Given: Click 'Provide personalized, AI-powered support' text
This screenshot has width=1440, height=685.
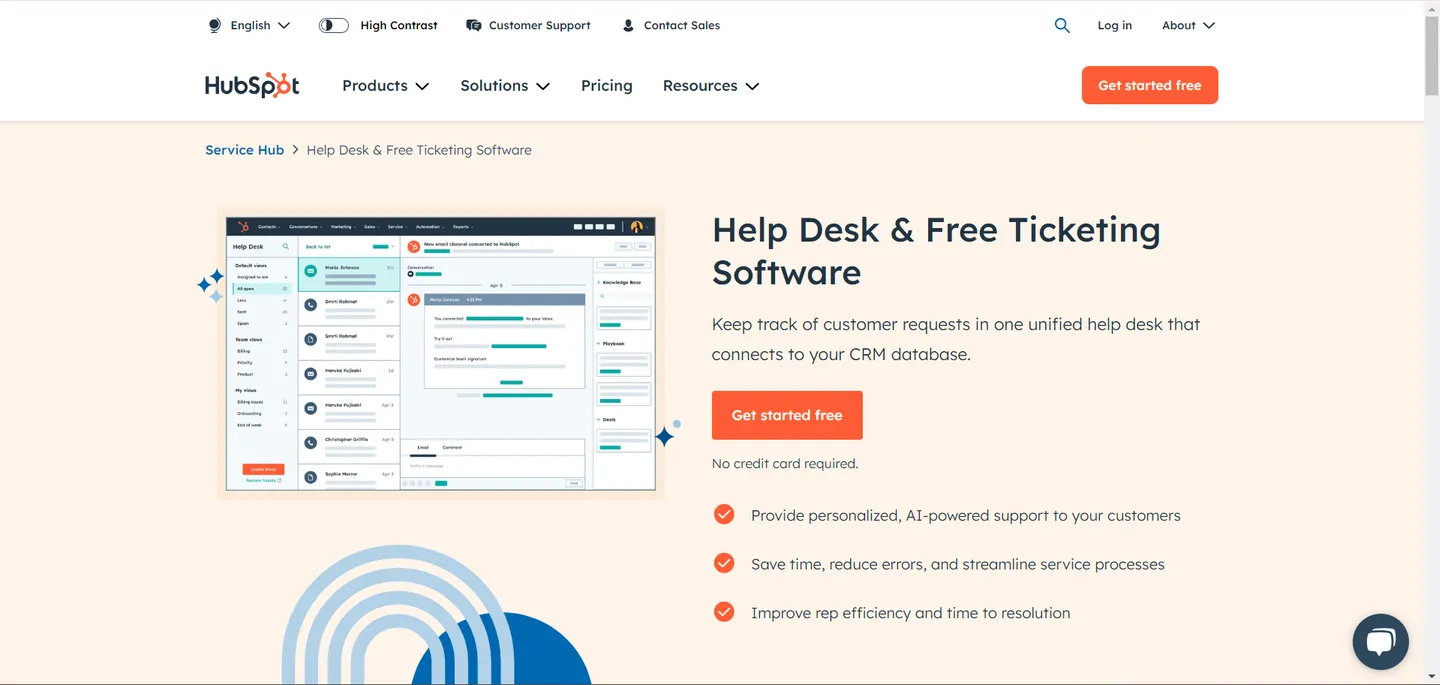Looking at the screenshot, I should click(966, 516).
